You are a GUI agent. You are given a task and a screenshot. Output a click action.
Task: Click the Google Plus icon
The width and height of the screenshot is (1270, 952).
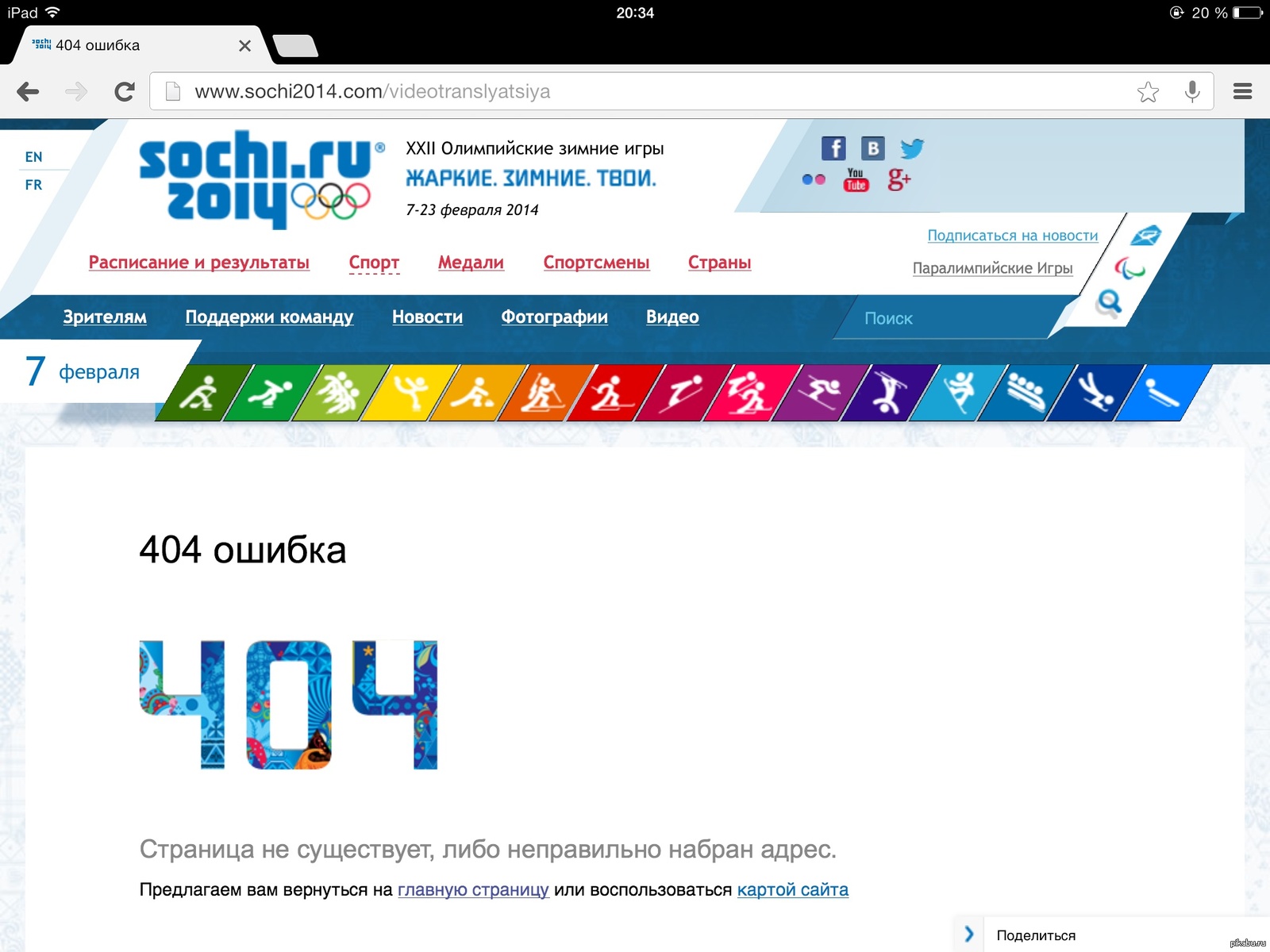[x=899, y=179]
